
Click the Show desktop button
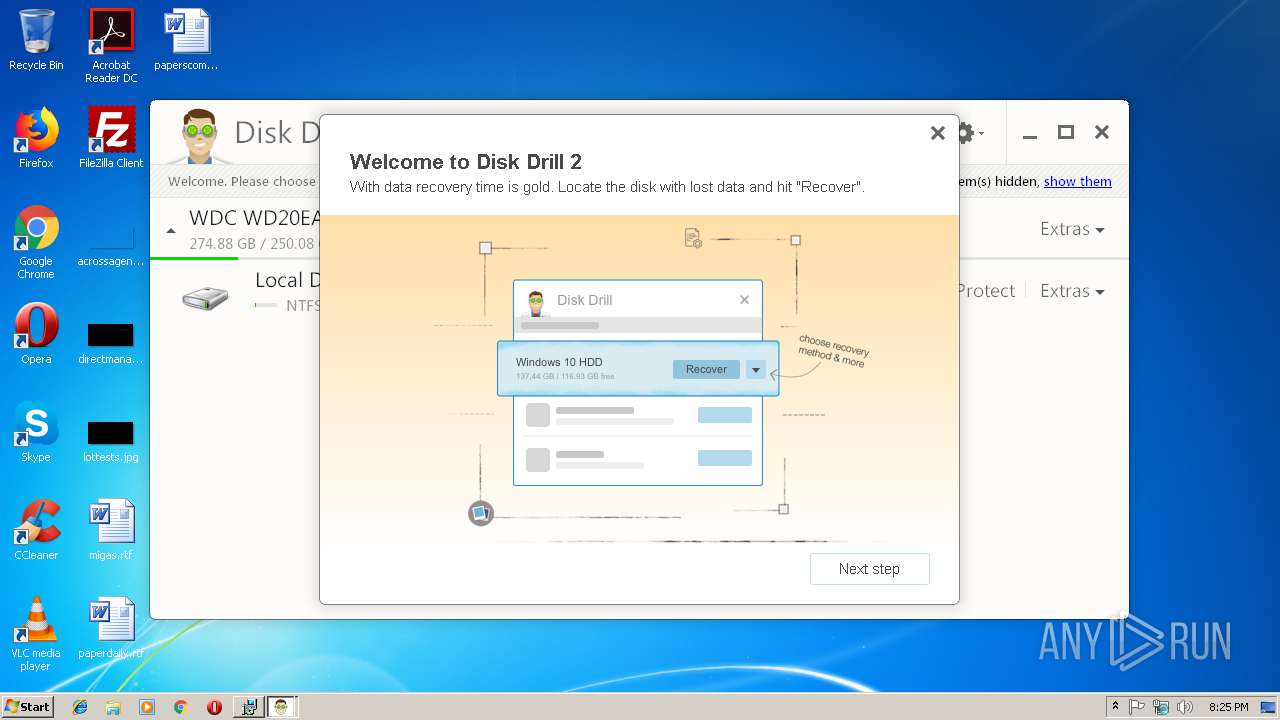1270,707
